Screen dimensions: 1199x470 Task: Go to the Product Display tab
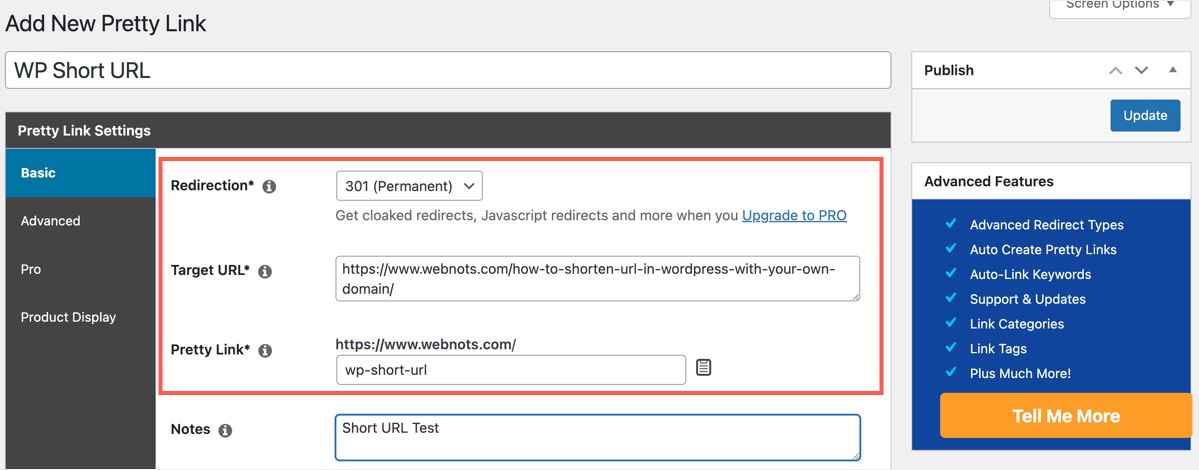(80, 317)
